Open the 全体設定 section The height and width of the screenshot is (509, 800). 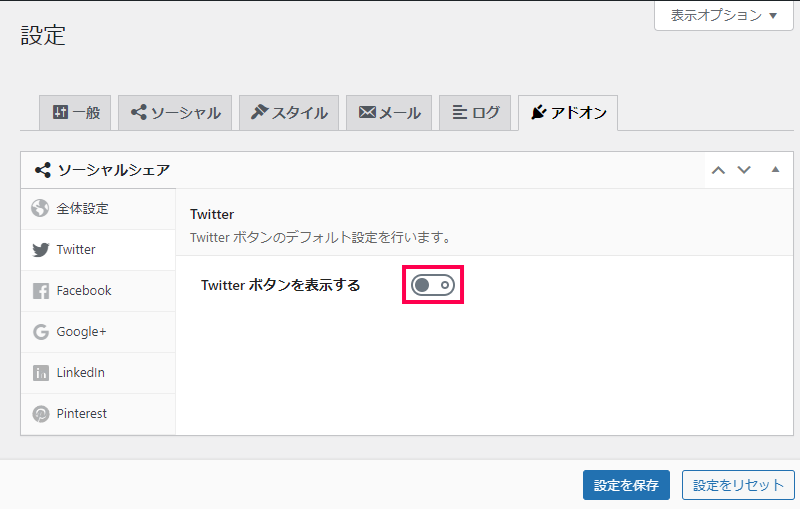point(98,209)
